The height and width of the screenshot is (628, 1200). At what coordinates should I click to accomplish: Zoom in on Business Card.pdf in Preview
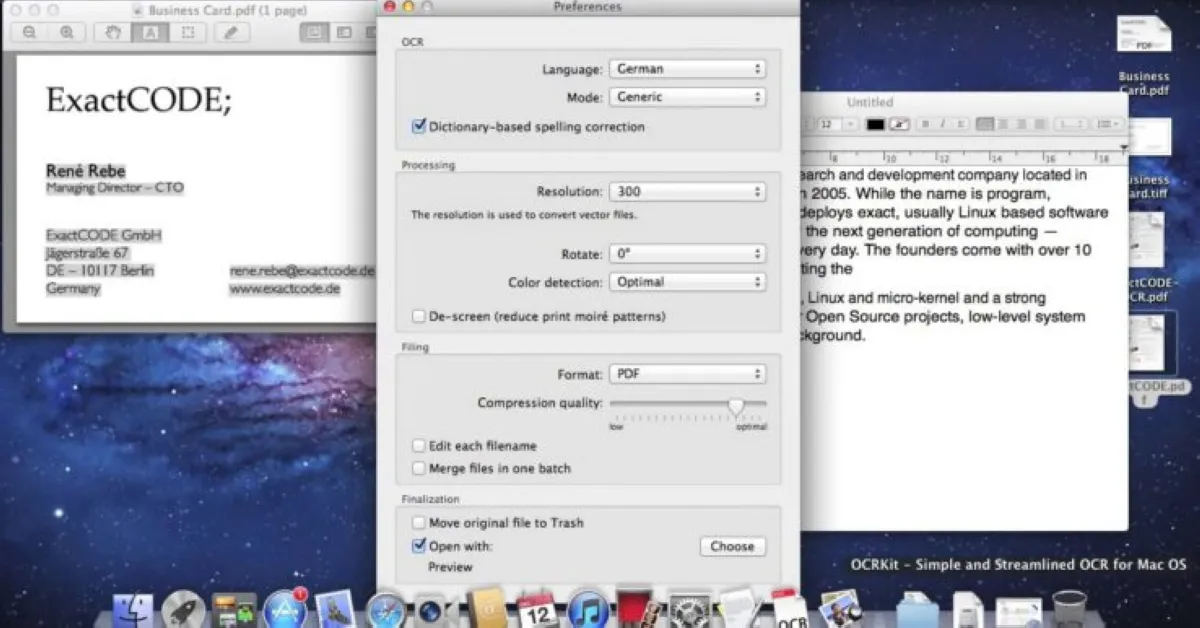(x=66, y=32)
